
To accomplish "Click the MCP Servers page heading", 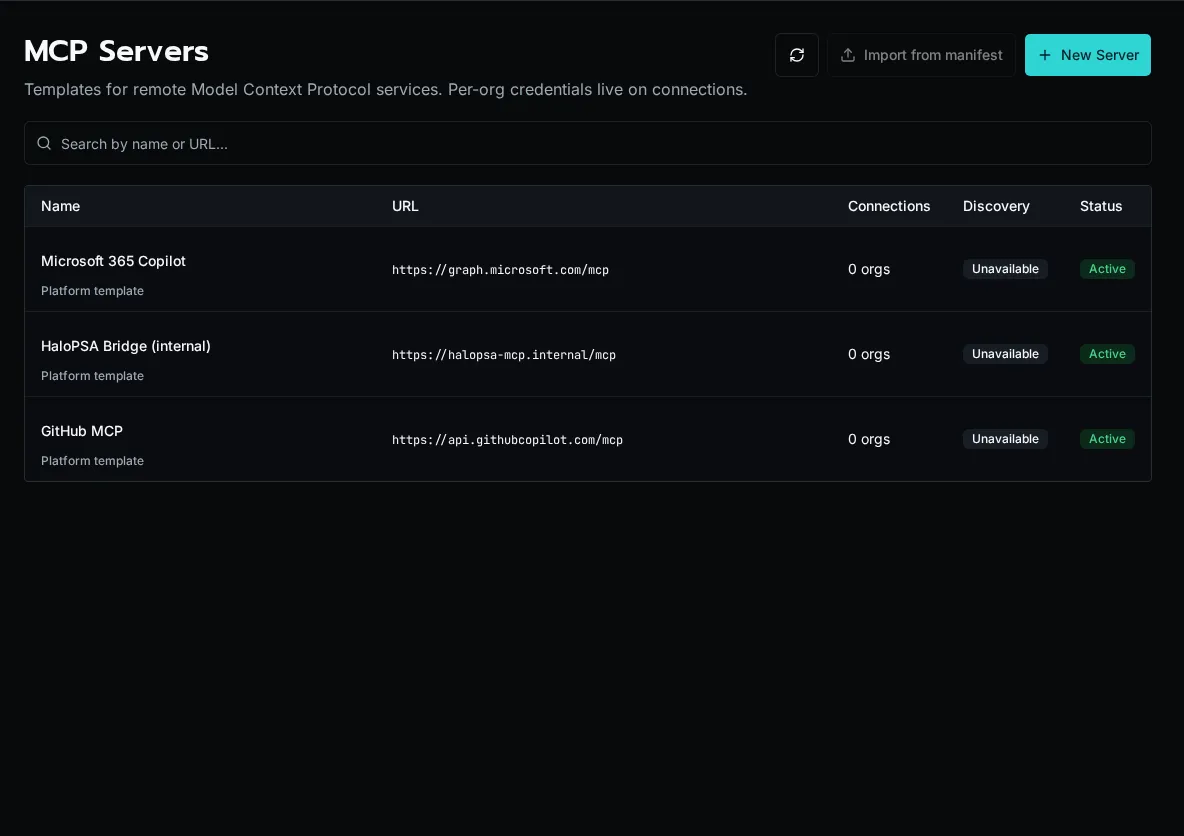I will pyautogui.click(x=116, y=51).
